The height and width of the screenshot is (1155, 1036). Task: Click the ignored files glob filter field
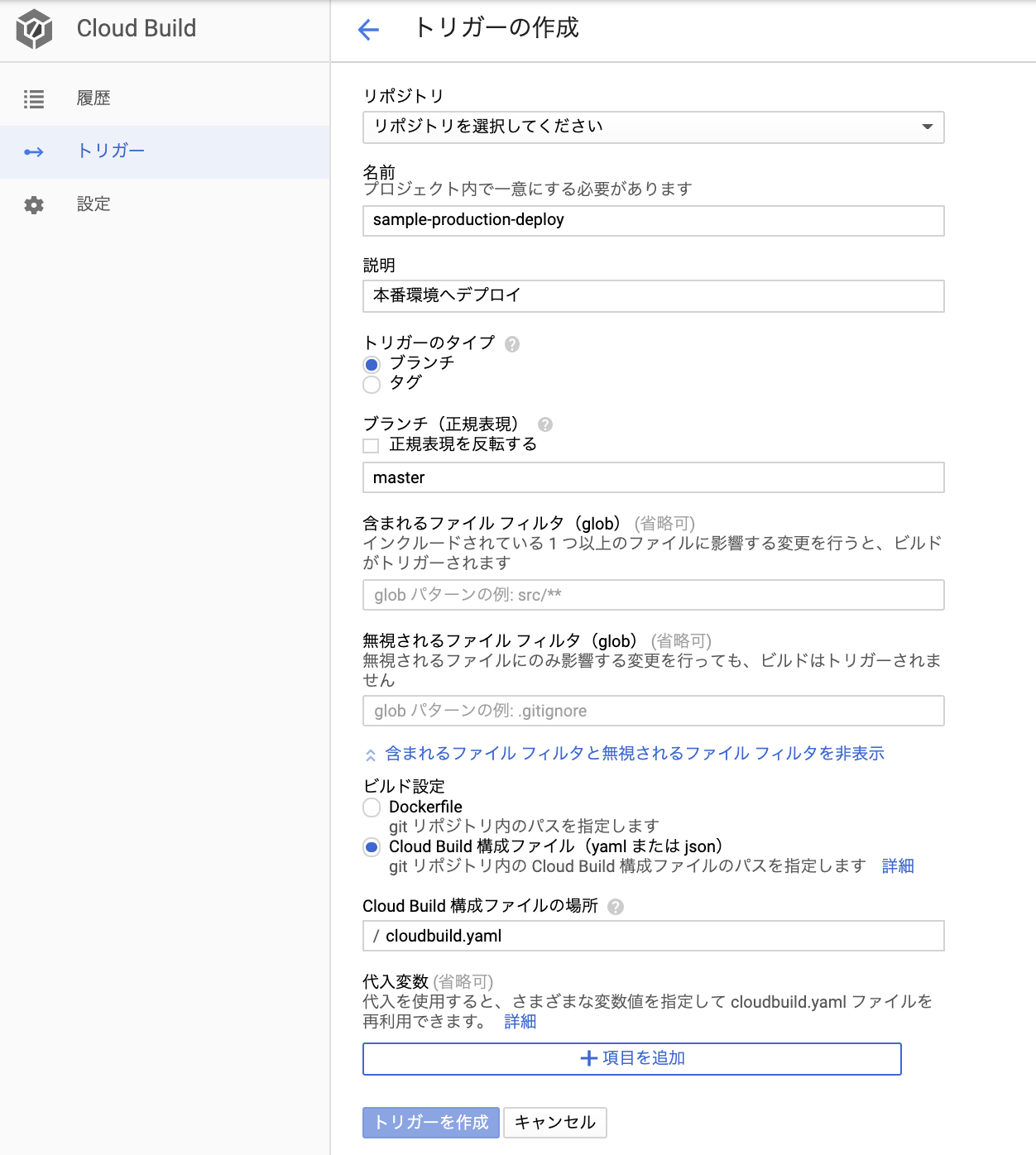click(x=654, y=711)
